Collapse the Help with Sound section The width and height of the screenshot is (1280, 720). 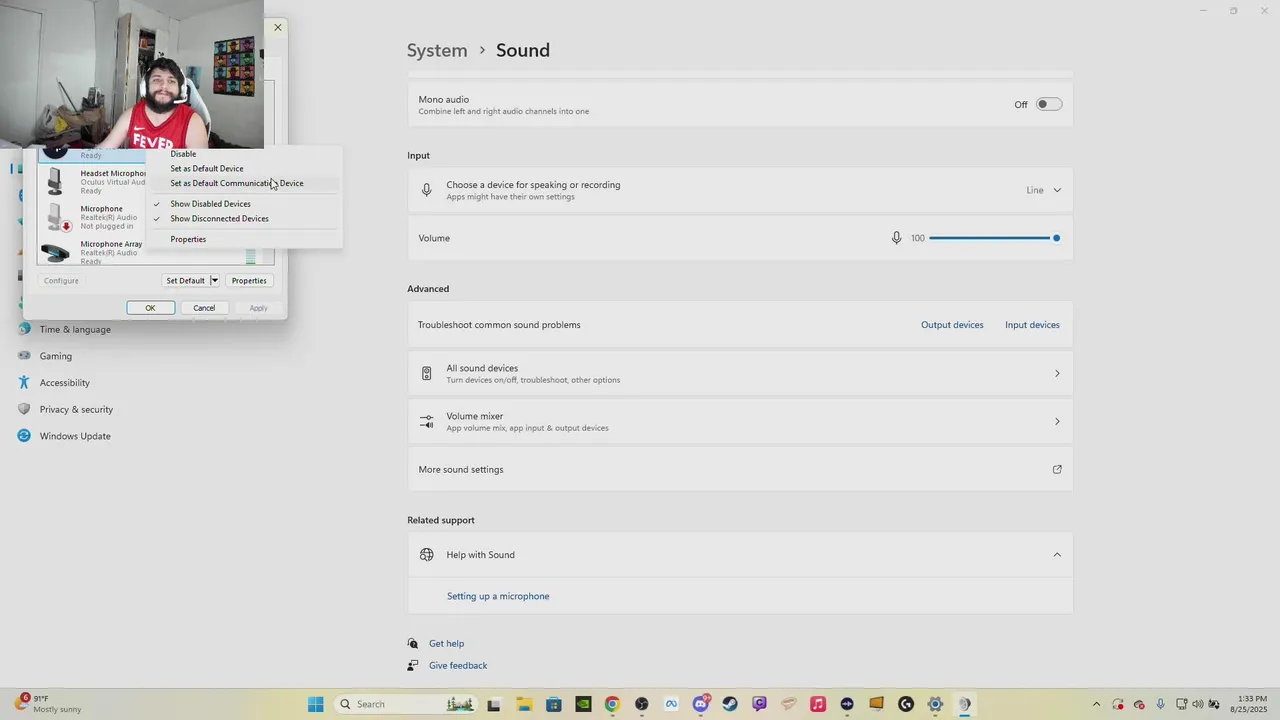click(x=1057, y=555)
